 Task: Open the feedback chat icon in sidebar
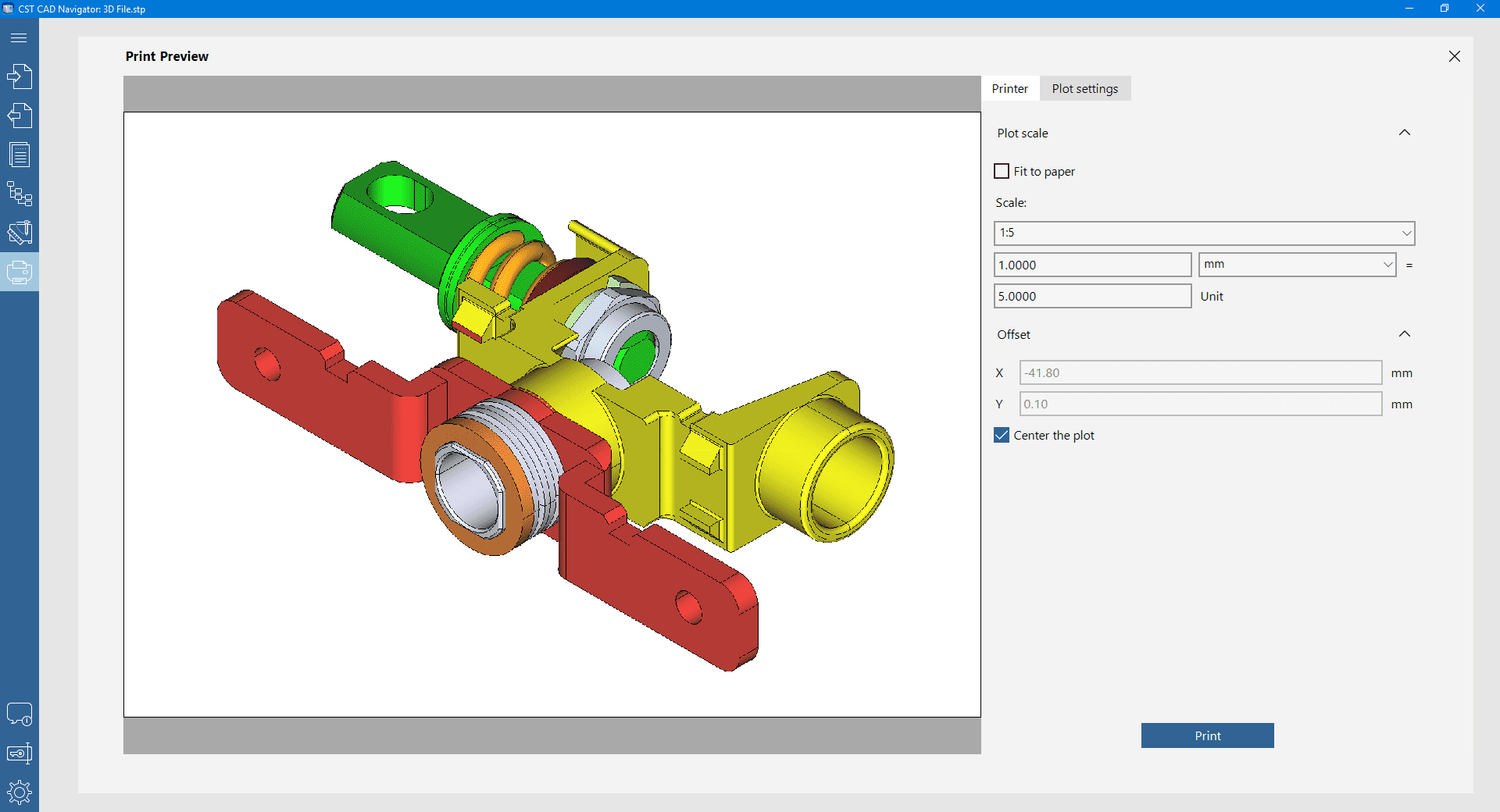20,714
